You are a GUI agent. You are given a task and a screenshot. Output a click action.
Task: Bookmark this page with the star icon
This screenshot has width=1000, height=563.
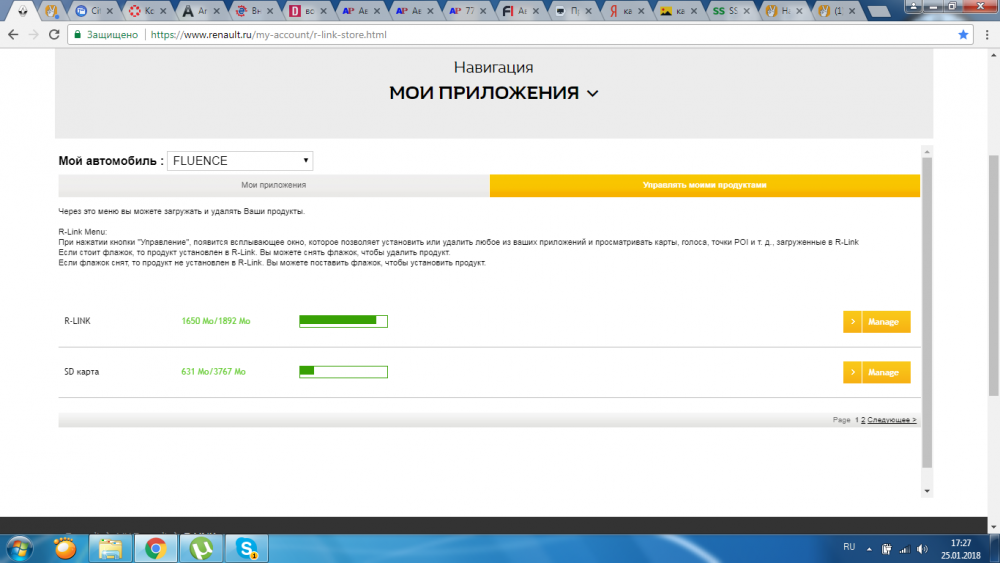963,34
